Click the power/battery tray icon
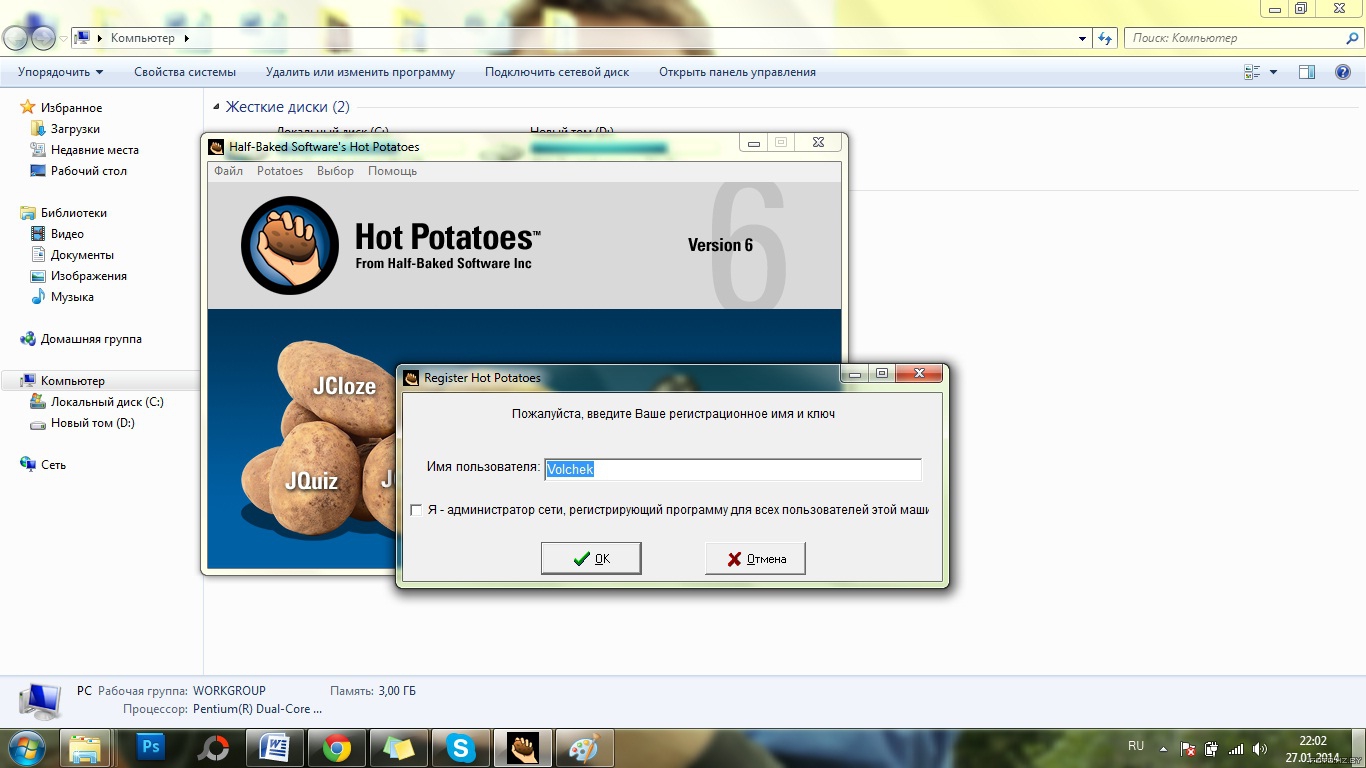 (x=1212, y=748)
